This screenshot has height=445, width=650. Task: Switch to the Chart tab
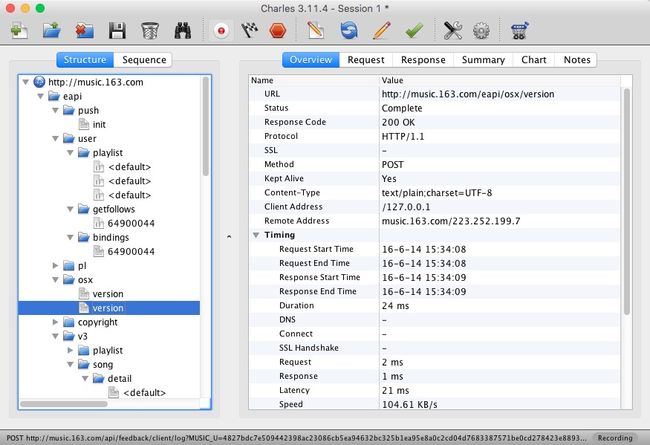(x=534, y=60)
